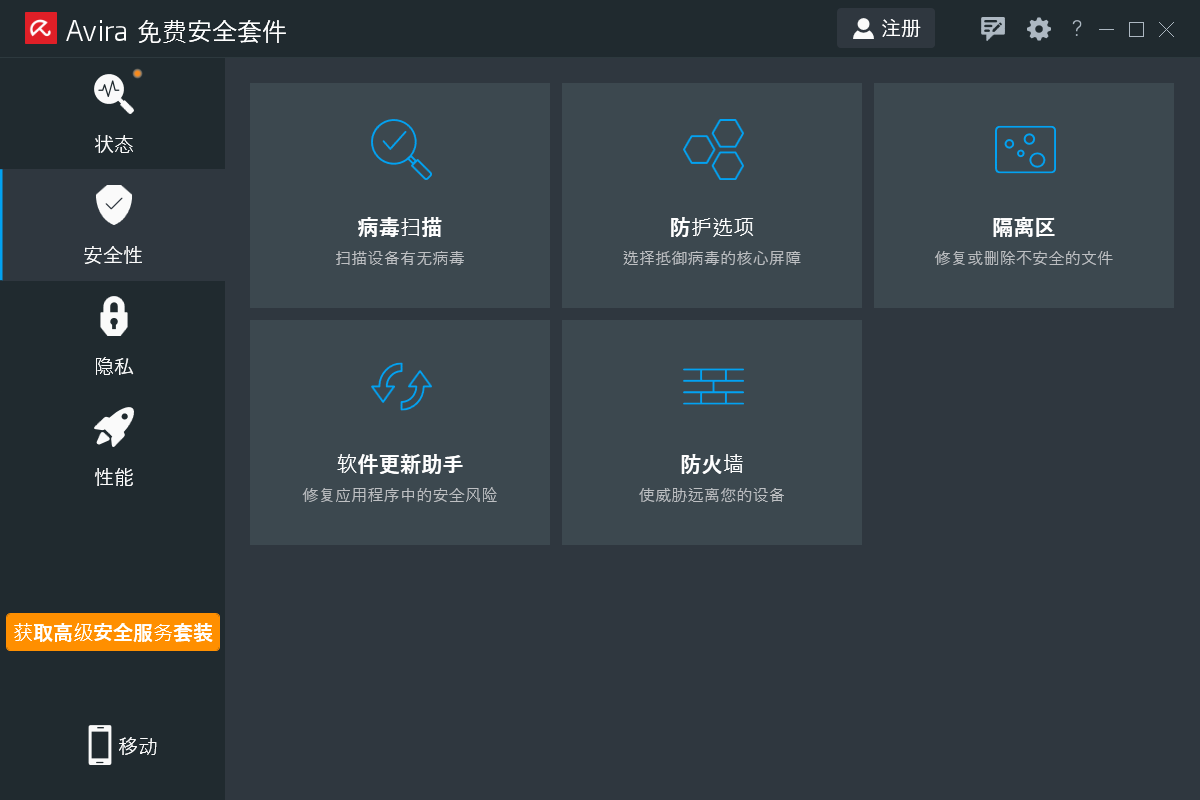
Task: Click the text 使威胁远离您的设备
Action: coord(712,495)
